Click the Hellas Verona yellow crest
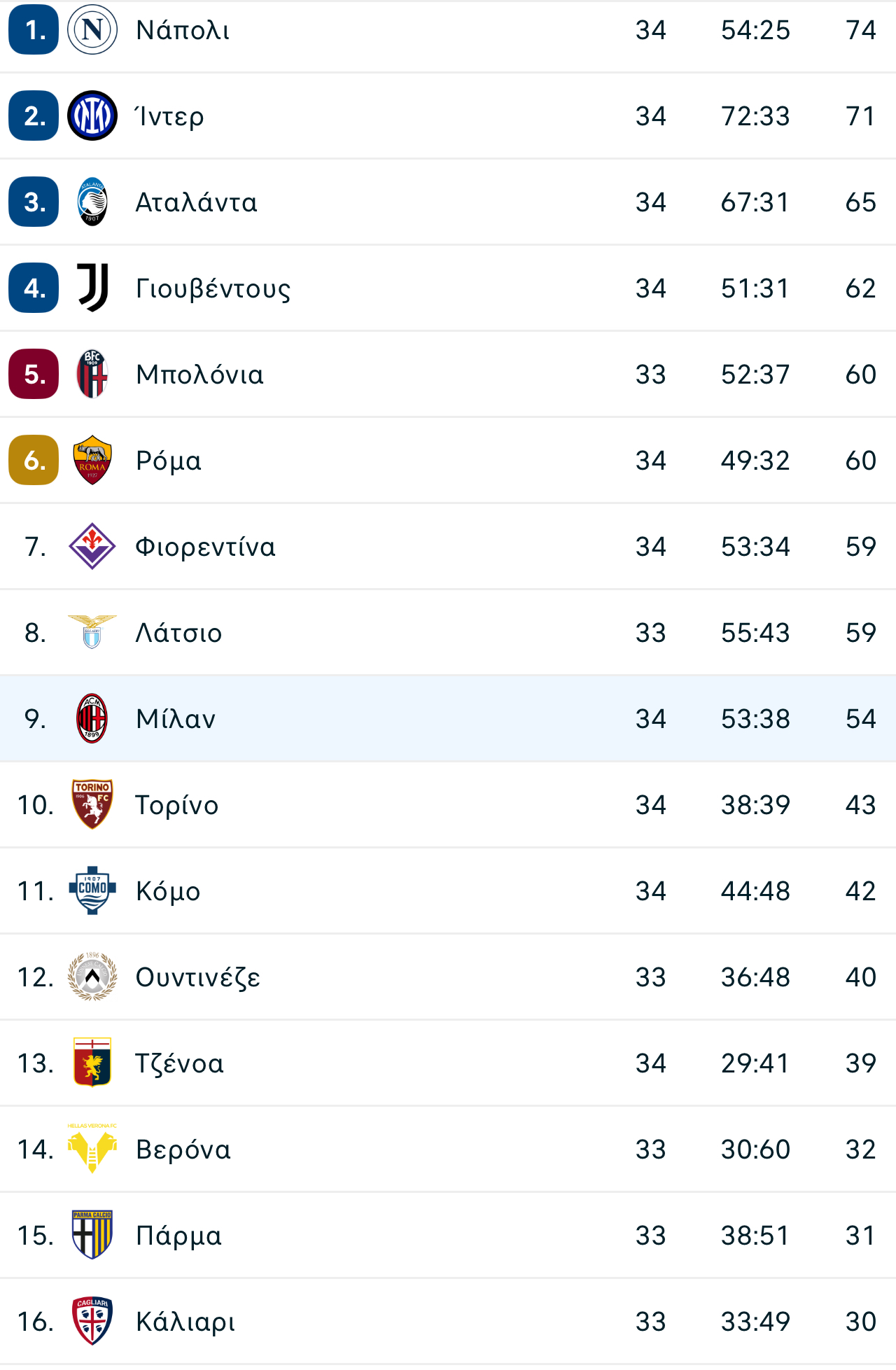 [x=92, y=1149]
